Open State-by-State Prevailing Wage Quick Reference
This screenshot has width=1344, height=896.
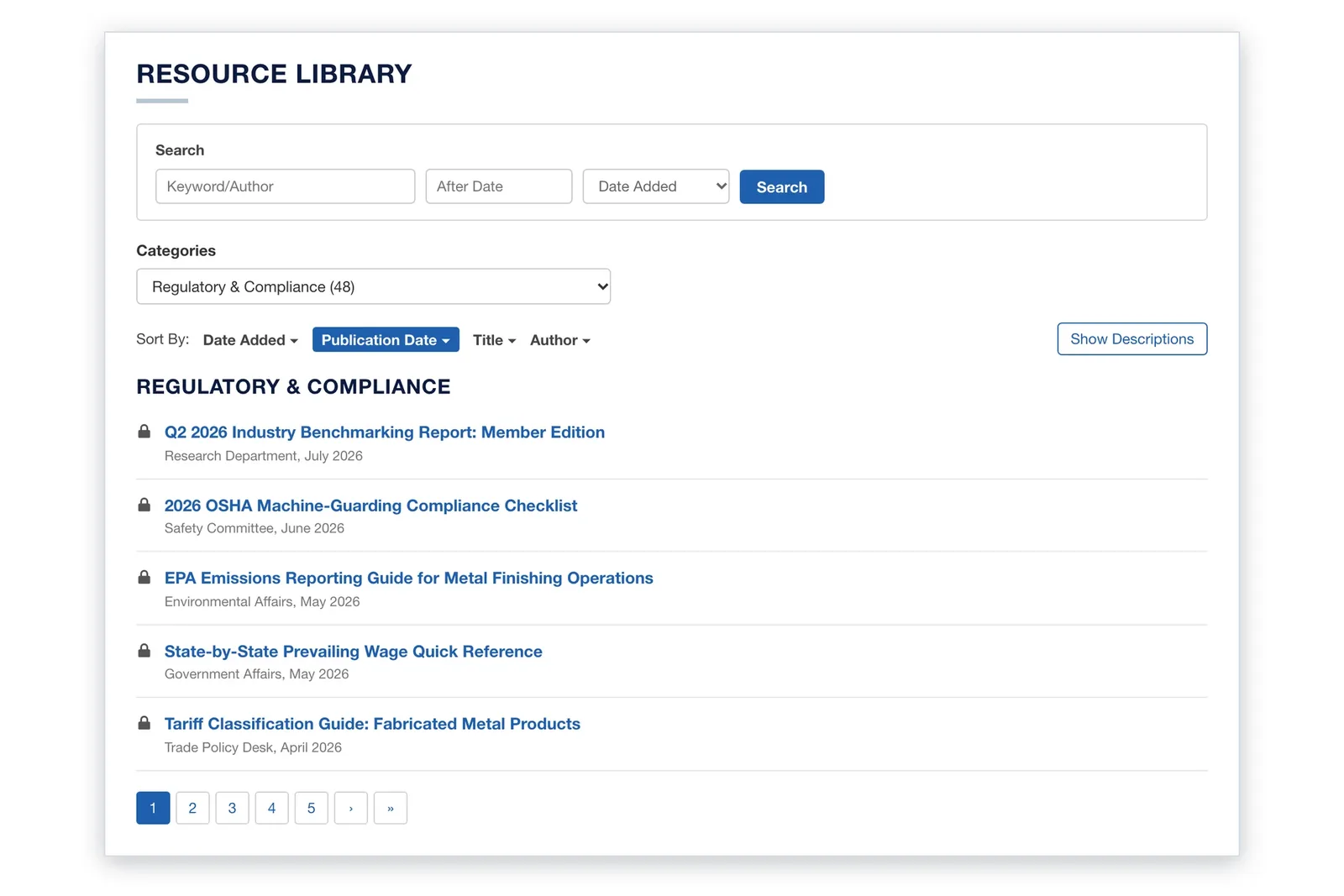(353, 652)
